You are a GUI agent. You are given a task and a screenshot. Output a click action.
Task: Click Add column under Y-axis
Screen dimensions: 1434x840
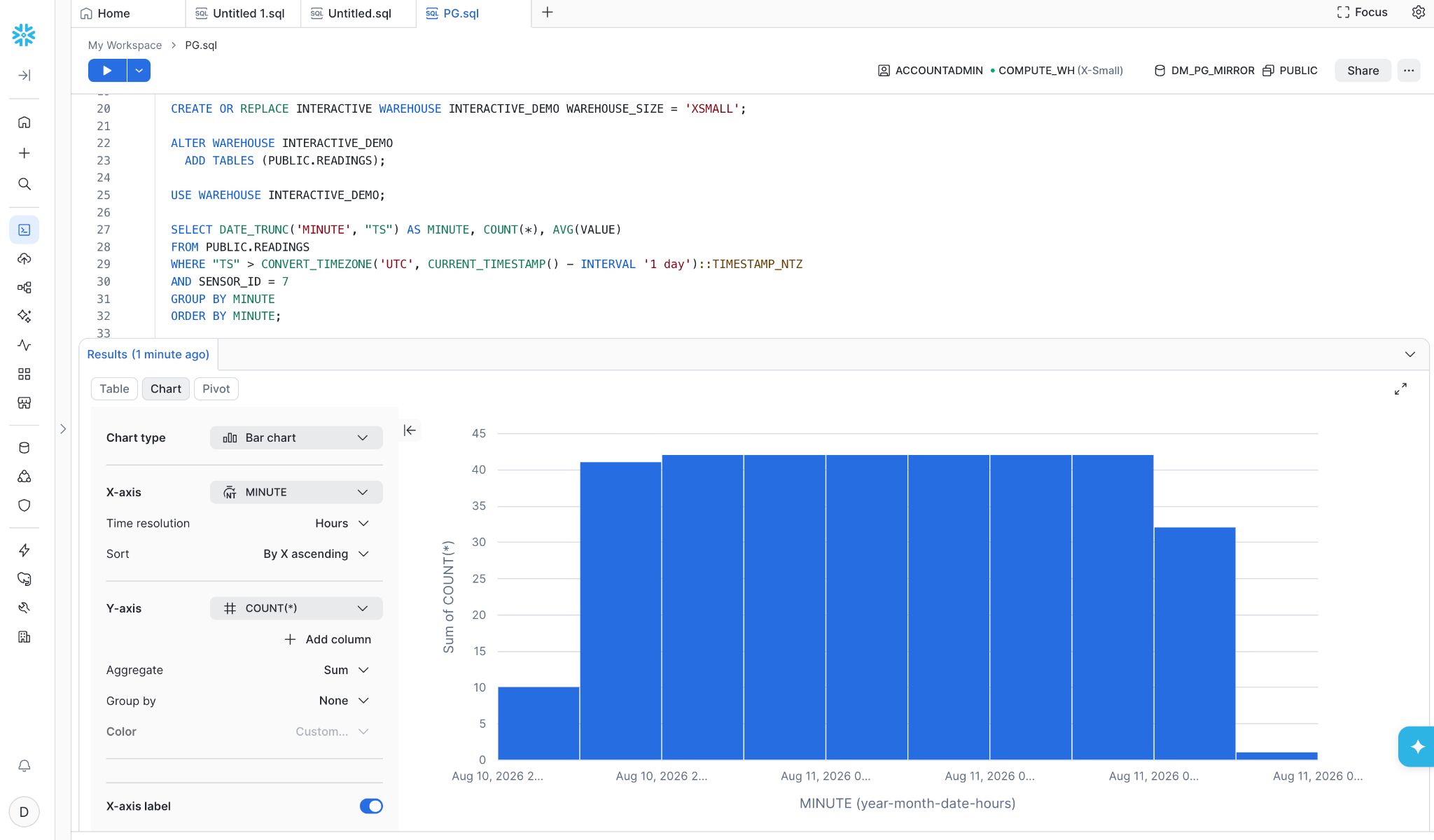pyautogui.click(x=328, y=640)
